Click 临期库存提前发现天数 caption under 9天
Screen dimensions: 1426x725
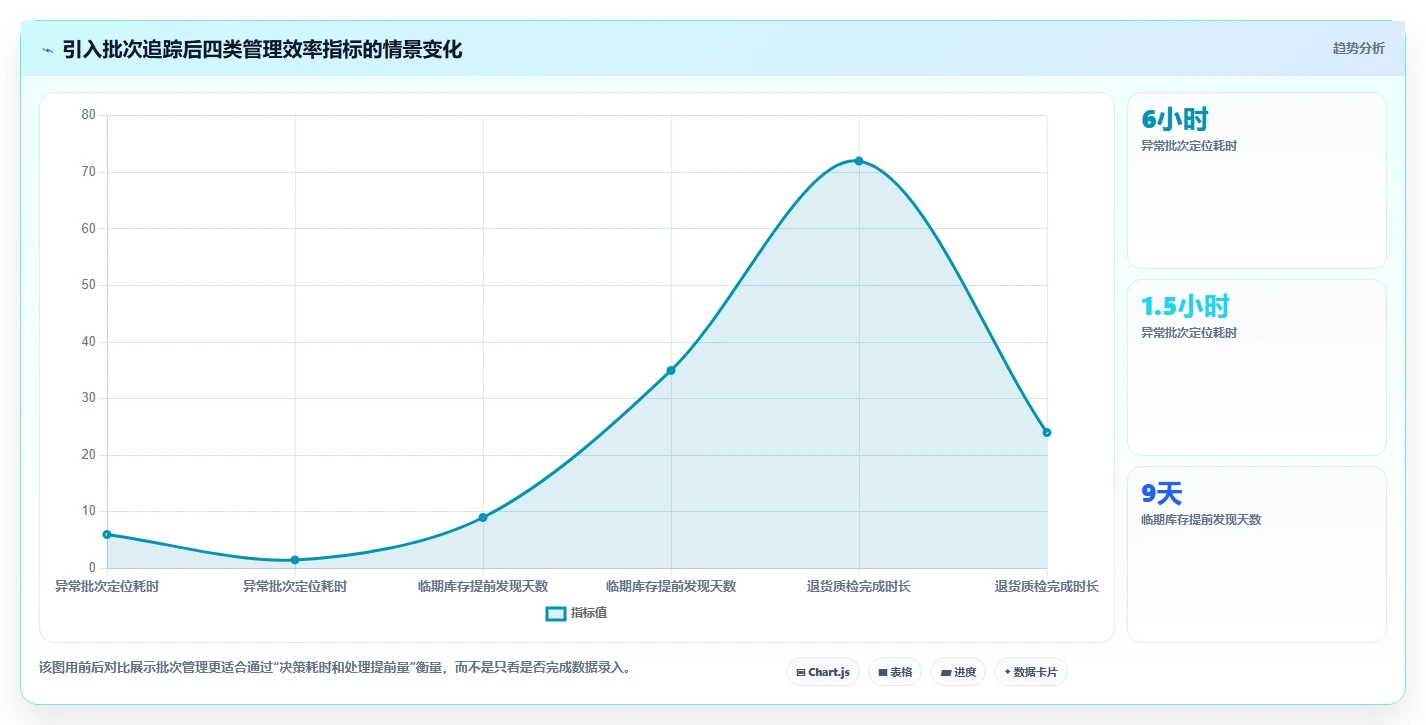1201,520
